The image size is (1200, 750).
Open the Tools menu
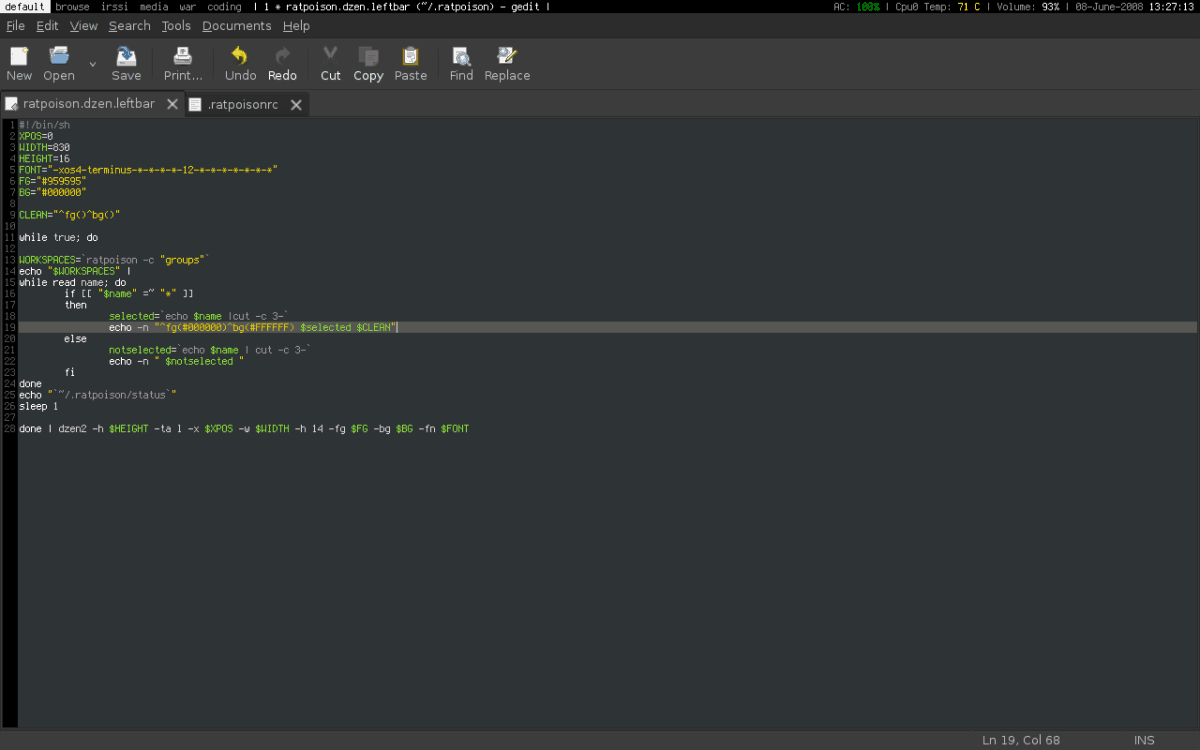[x=176, y=26]
